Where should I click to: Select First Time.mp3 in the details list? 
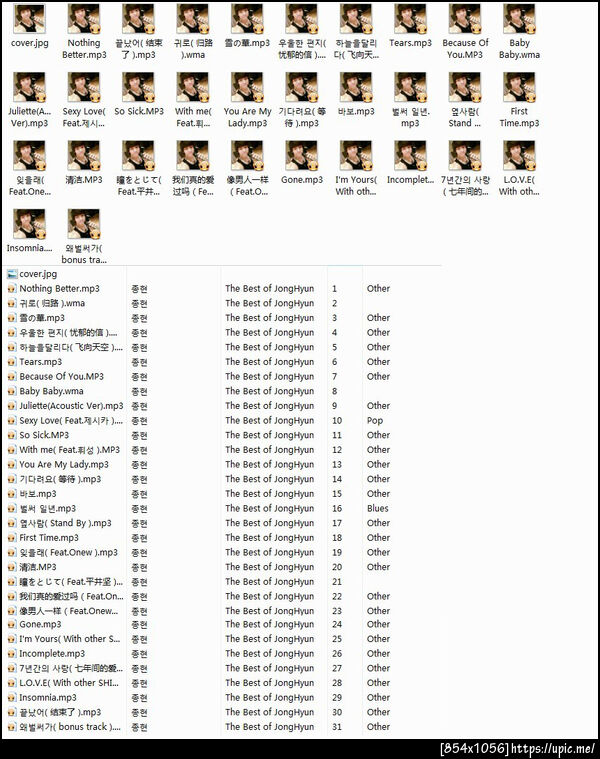pos(49,538)
